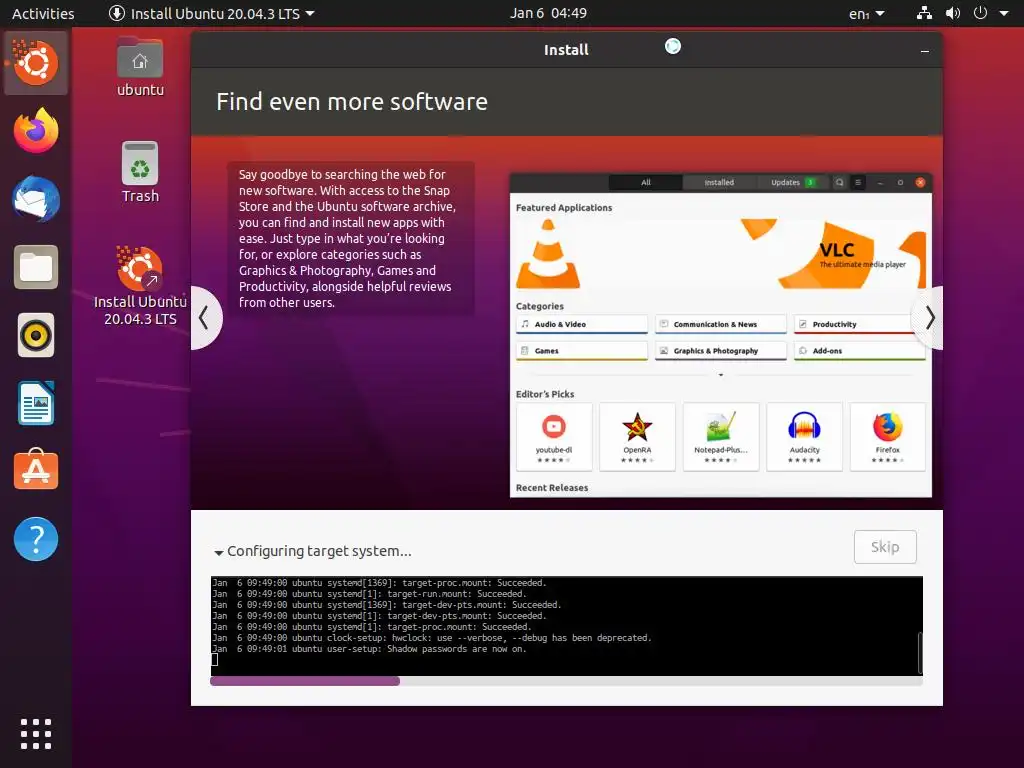Open the en keyboard layout dropdown
The height and width of the screenshot is (768, 1024).
(867, 13)
